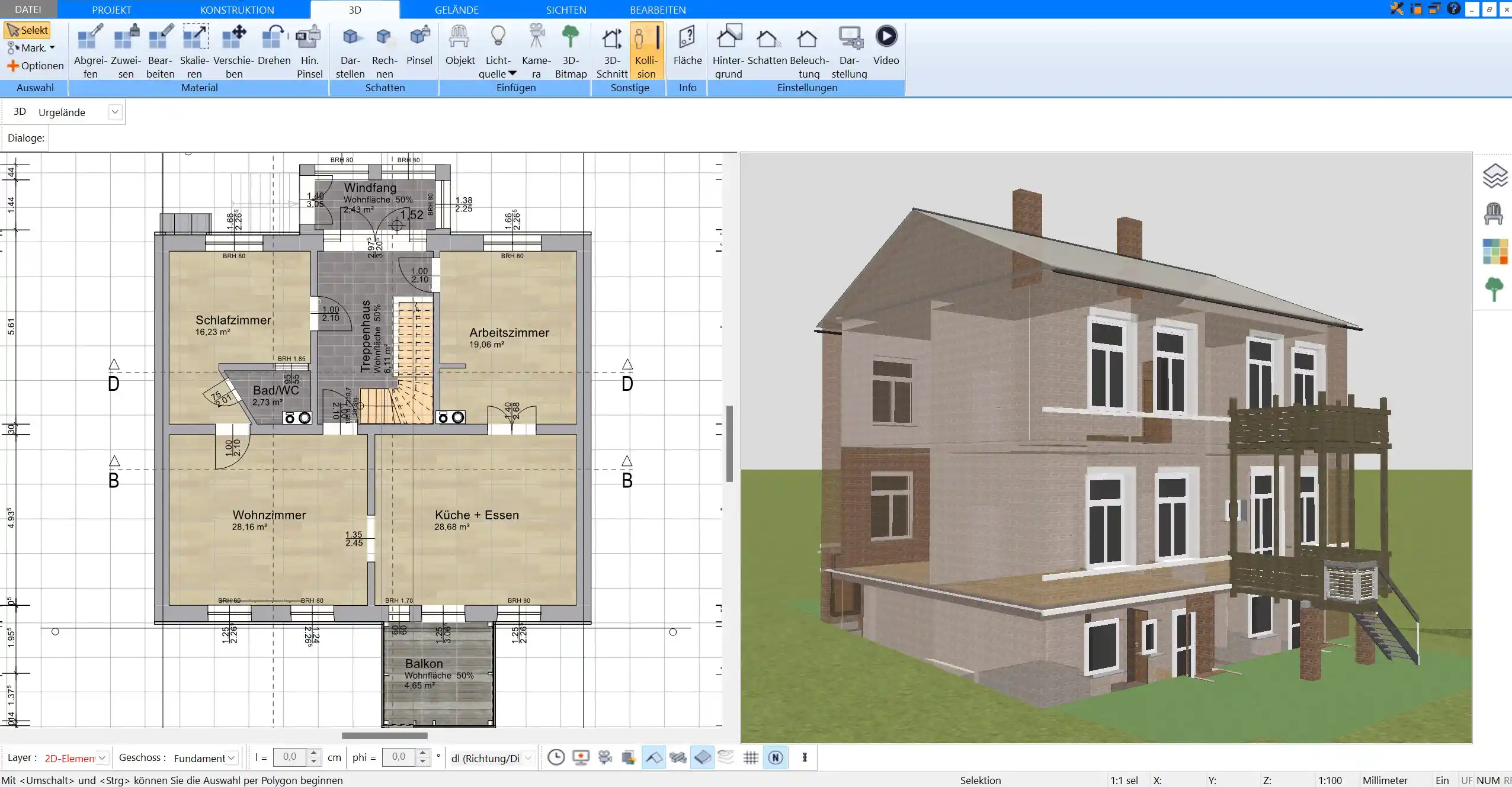Open Beleuchtung settings

[x=809, y=52]
